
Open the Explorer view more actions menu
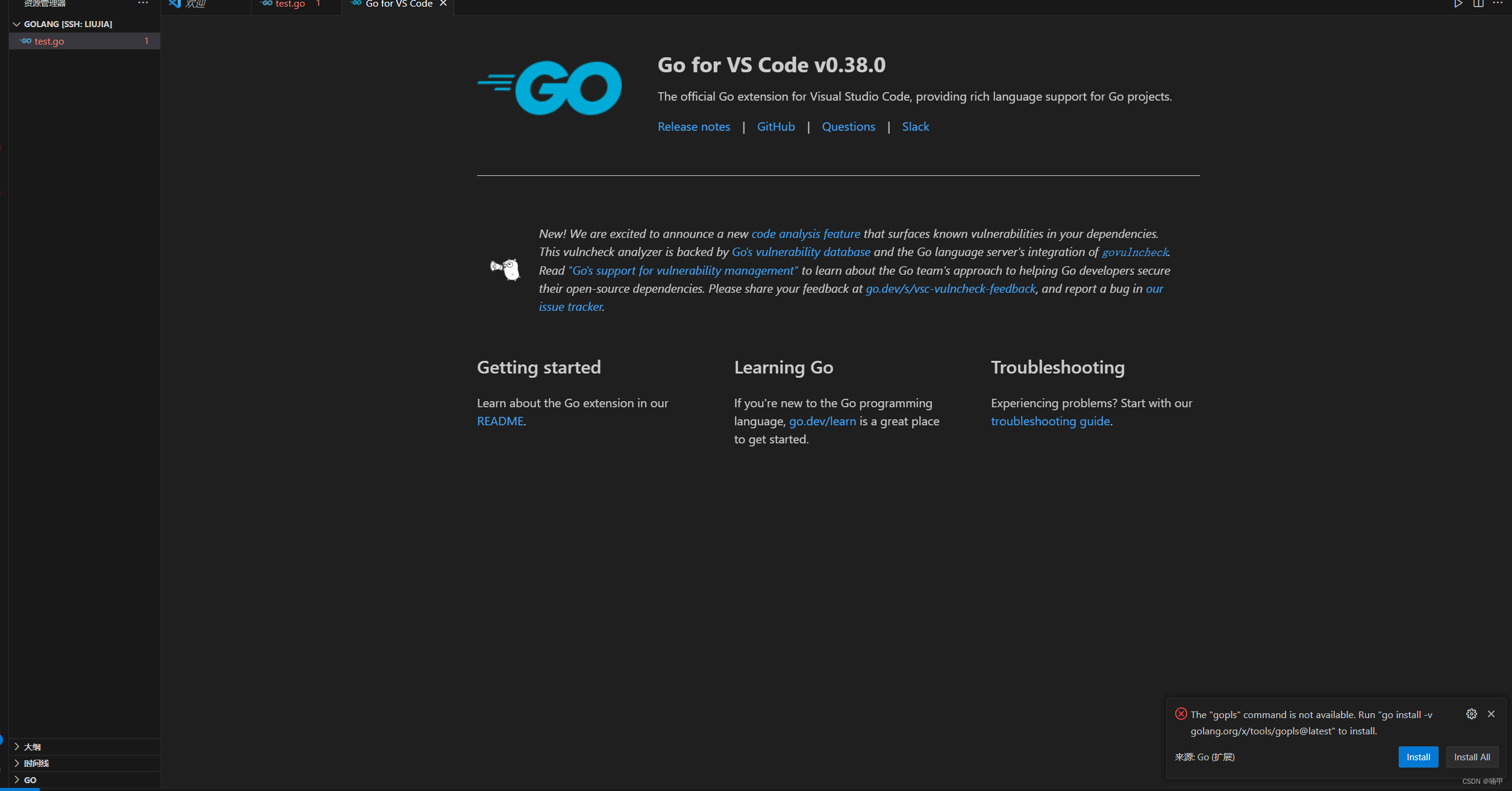tap(142, 3)
